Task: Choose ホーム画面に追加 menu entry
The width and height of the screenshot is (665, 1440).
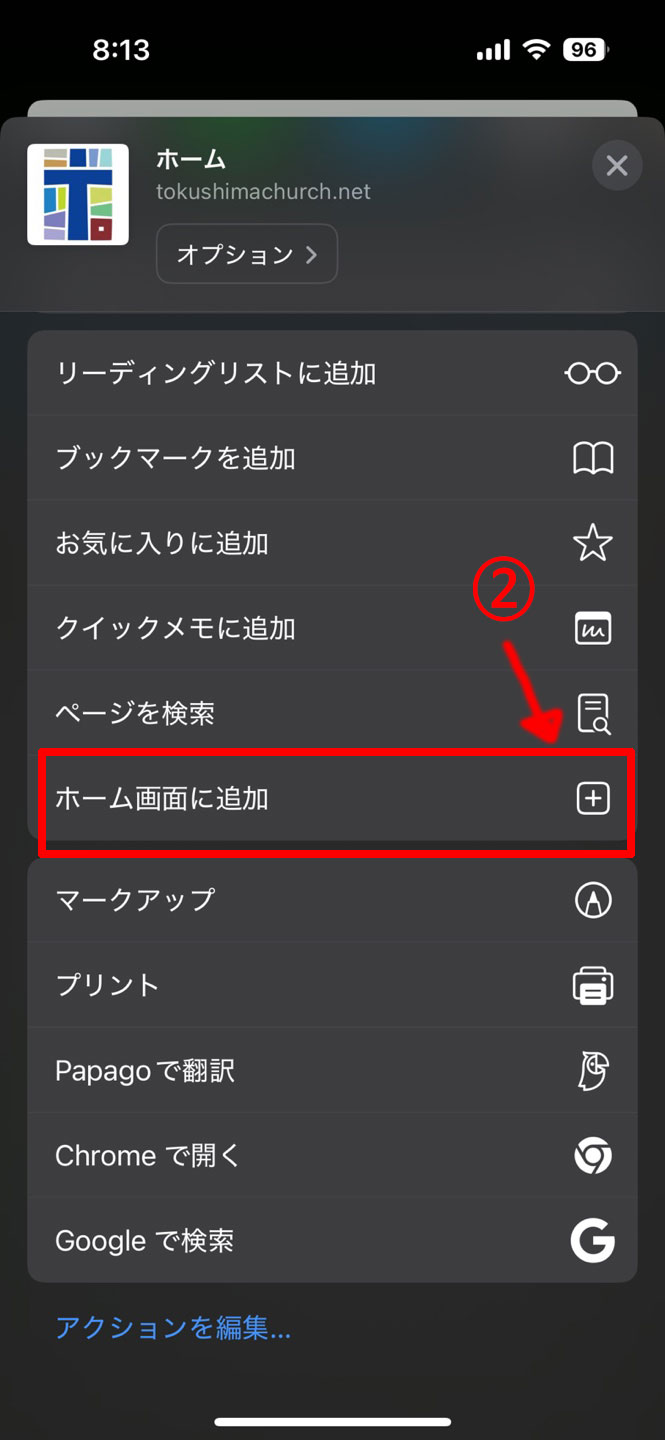Action: click(x=333, y=798)
